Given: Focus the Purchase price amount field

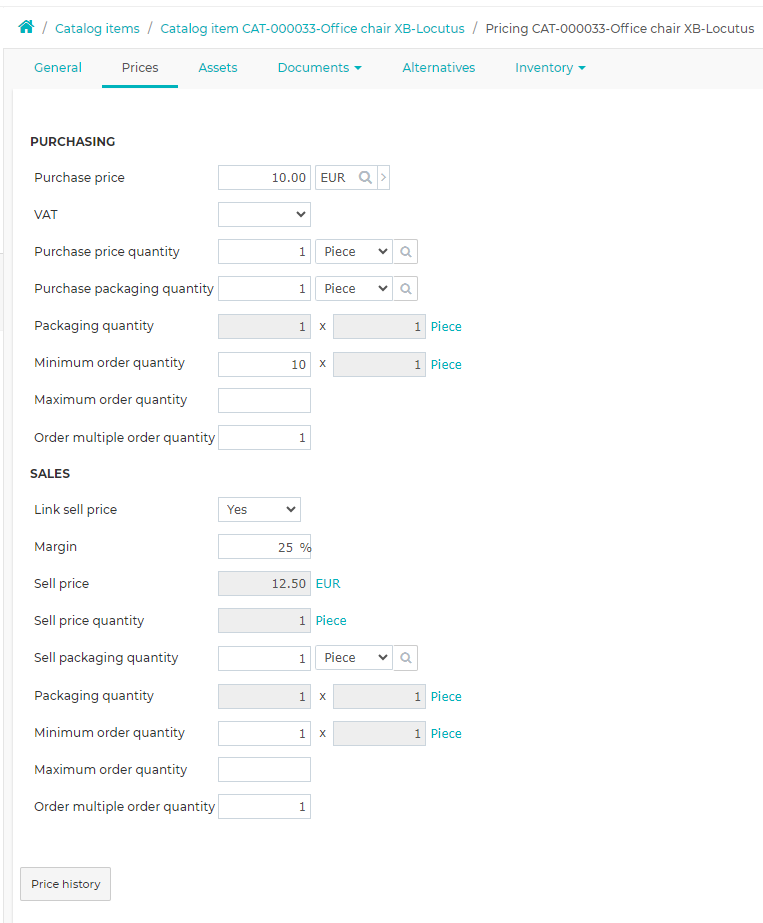Looking at the screenshot, I should (264, 178).
